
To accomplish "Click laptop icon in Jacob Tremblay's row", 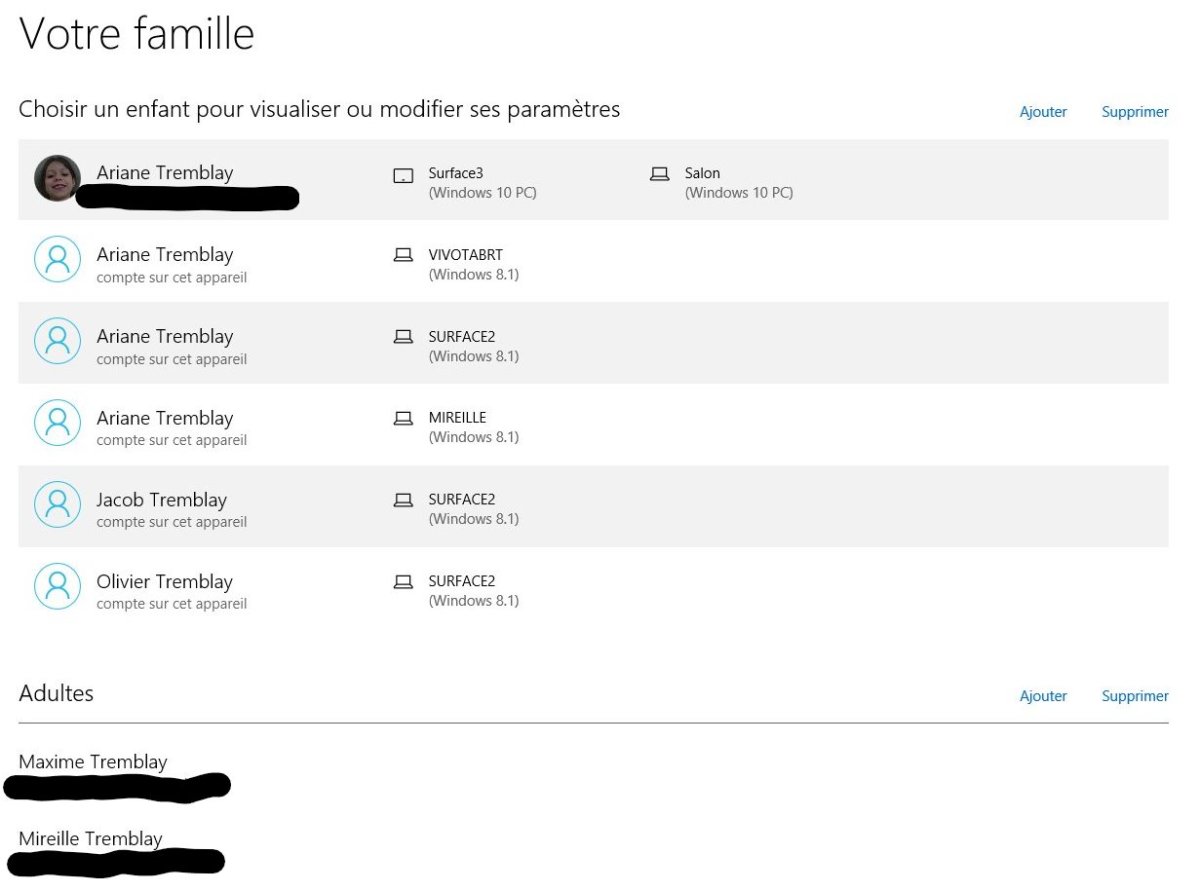I will [403, 501].
